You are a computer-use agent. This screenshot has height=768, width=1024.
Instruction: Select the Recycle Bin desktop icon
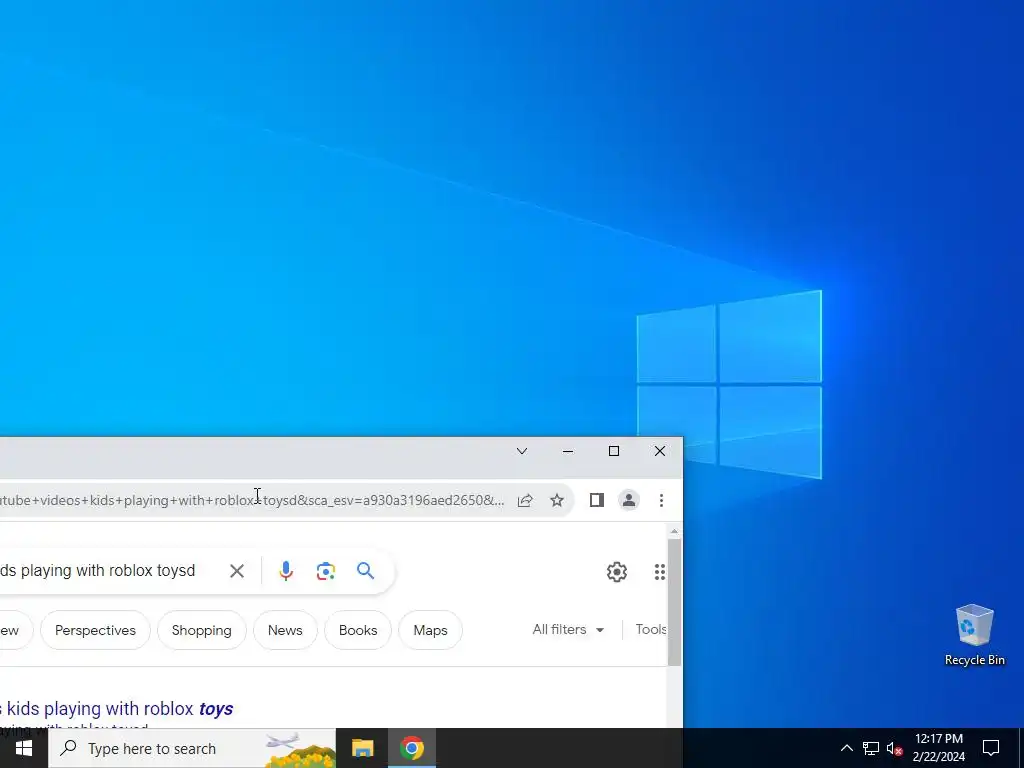click(x=974, y=635)
